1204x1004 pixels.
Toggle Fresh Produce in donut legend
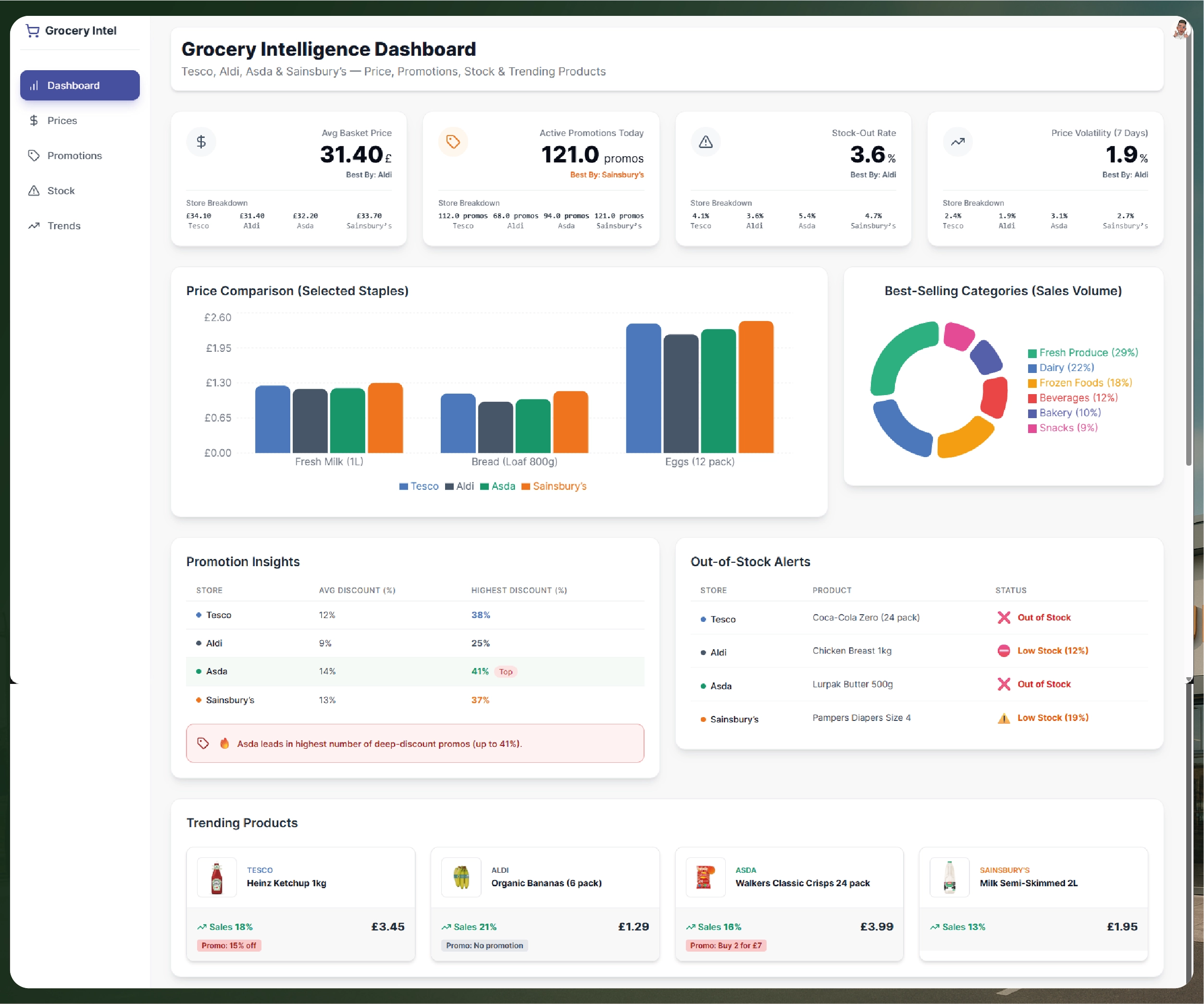tap(1082, 353)
